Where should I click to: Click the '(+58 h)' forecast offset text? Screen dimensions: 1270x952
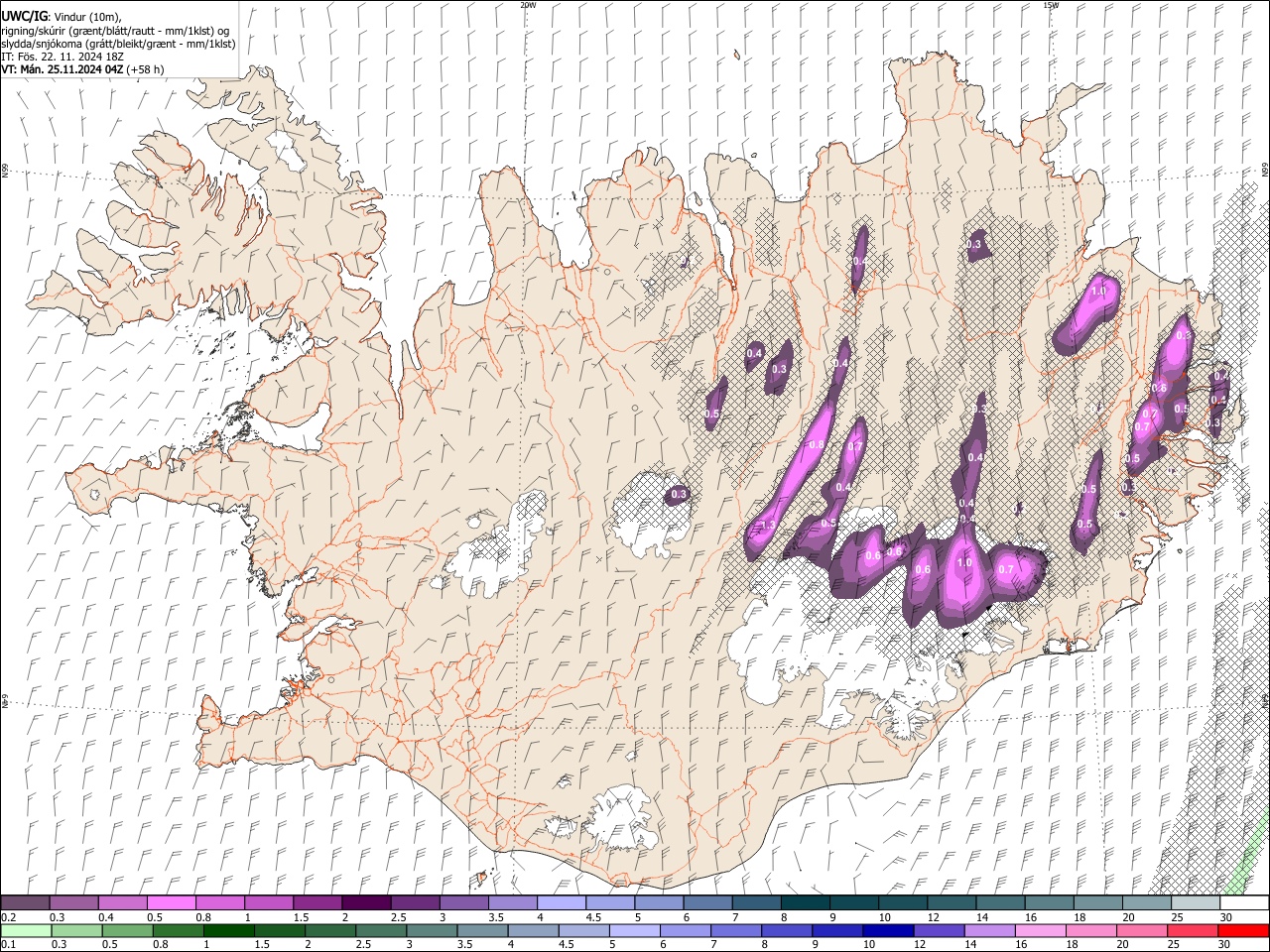tap(146, 69)
